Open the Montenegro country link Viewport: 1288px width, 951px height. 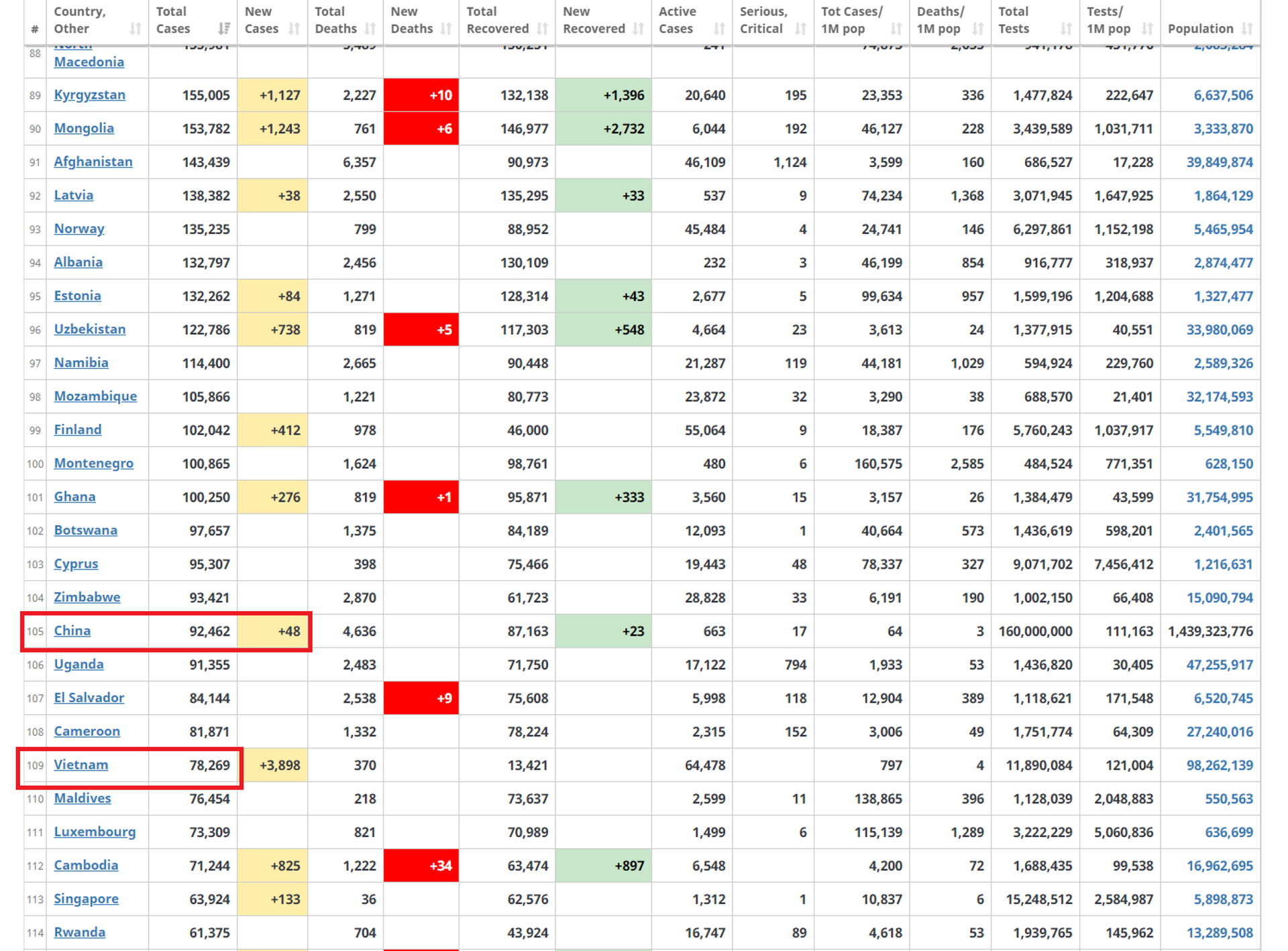(x=94, y=463)
